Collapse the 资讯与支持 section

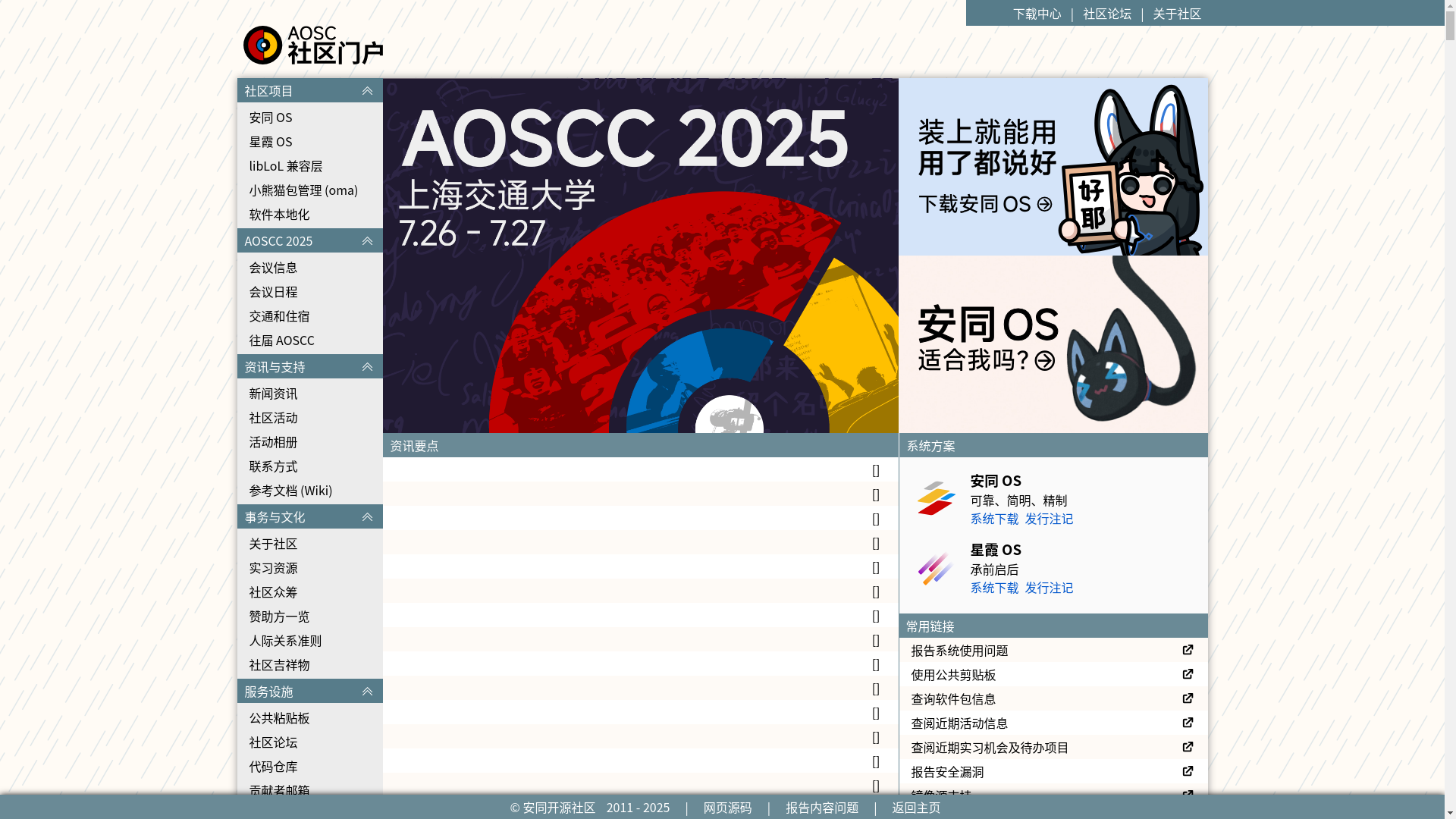click(367, 367)
